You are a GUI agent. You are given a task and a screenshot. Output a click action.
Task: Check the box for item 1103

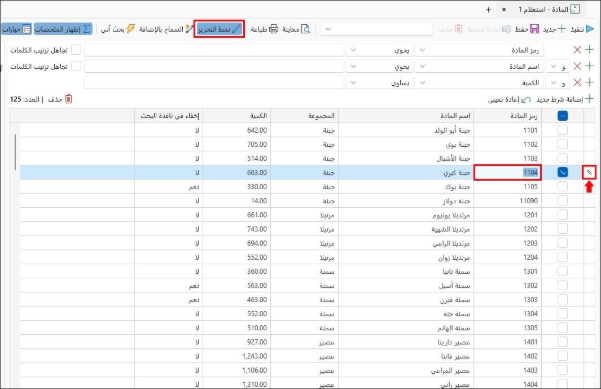point(563,158)
